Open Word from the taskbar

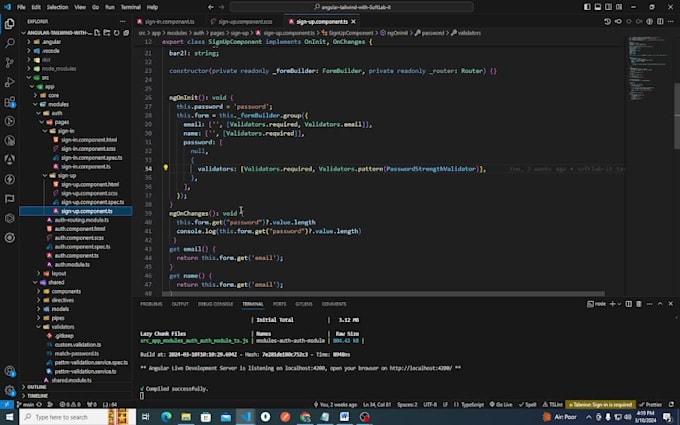345,417
